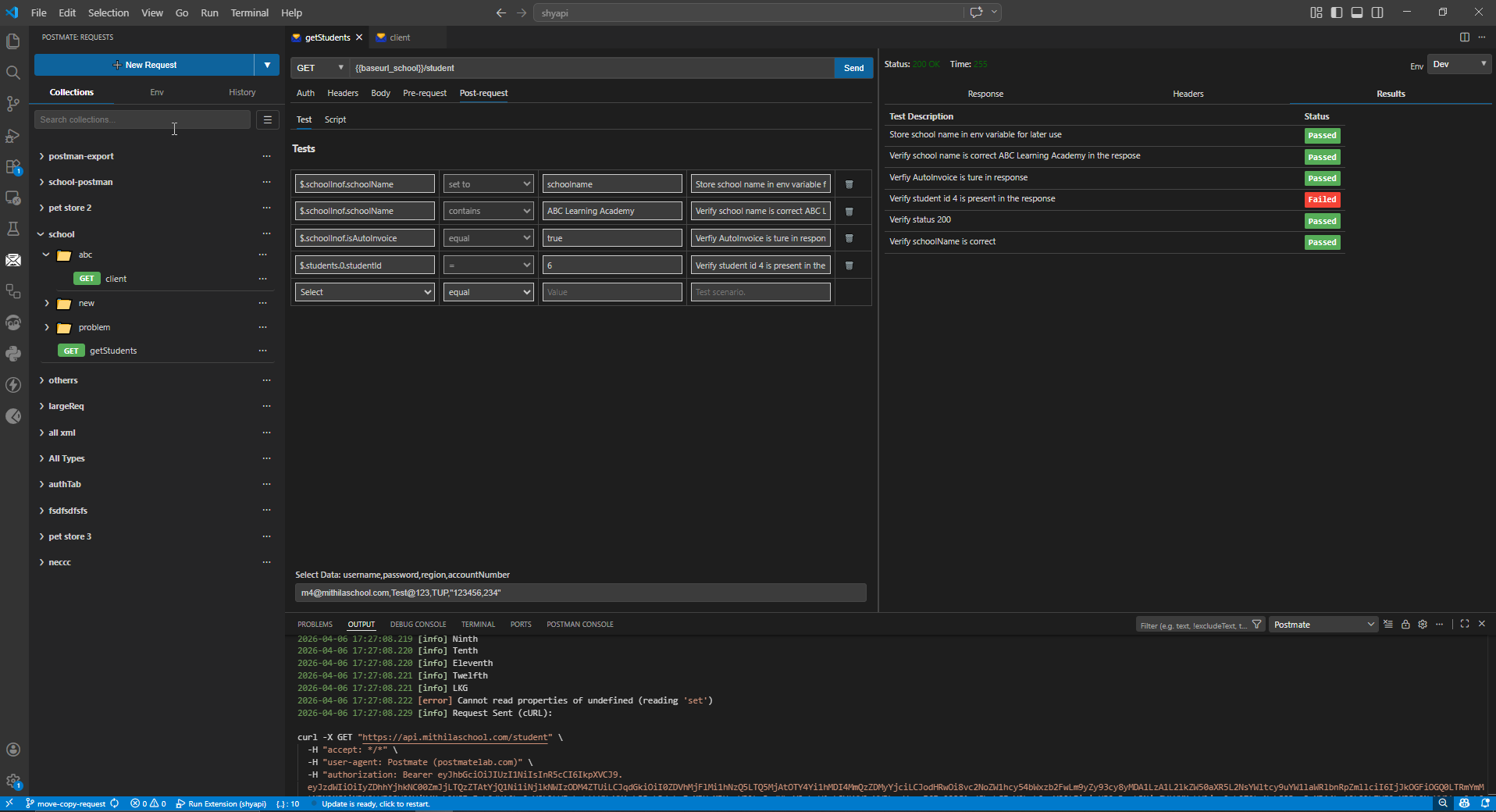This screenshot has height=812, width=1496.
Task: Open the Source Control view
Action: [x=13, y=104]
